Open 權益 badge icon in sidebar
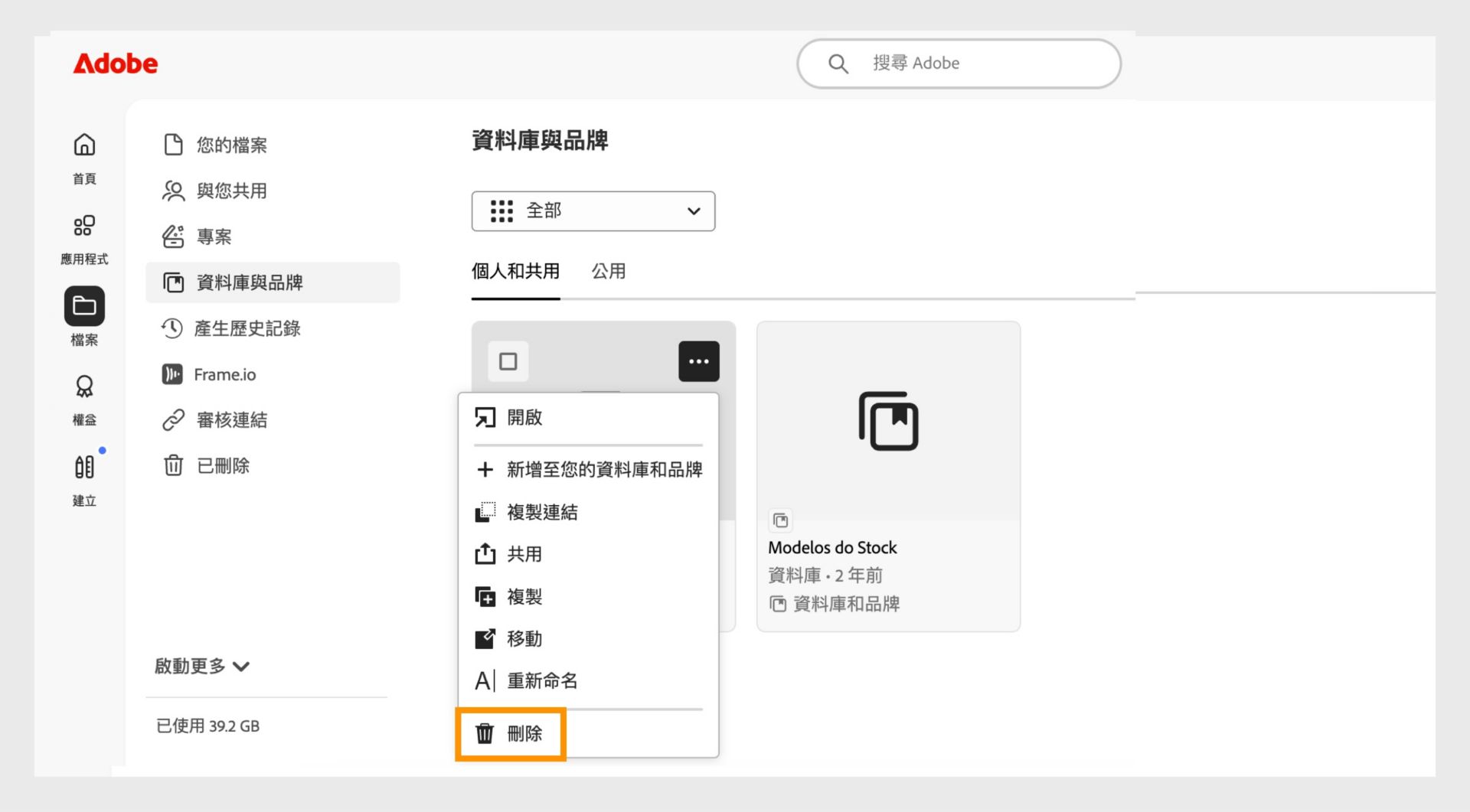 click(x=84, y=386)
